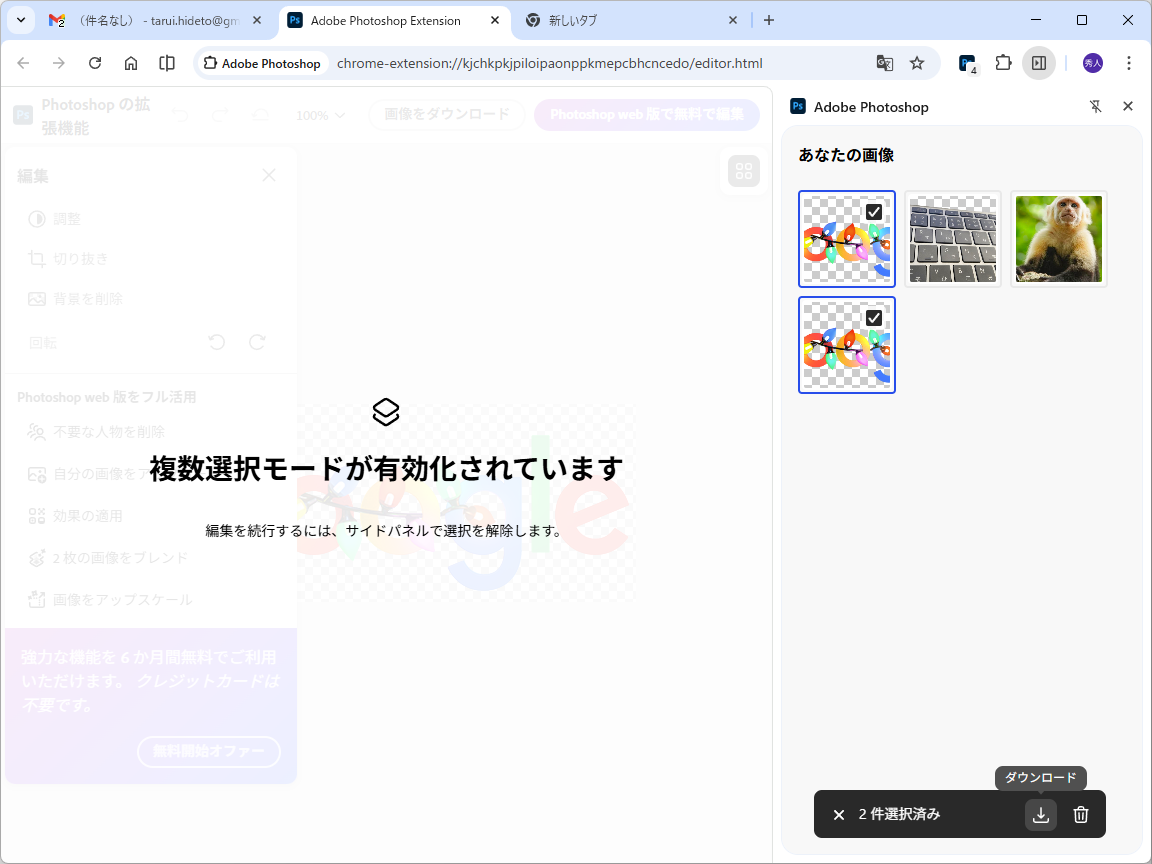
Task: Open the grid view icon above the canvas
Action: point(743,170)
